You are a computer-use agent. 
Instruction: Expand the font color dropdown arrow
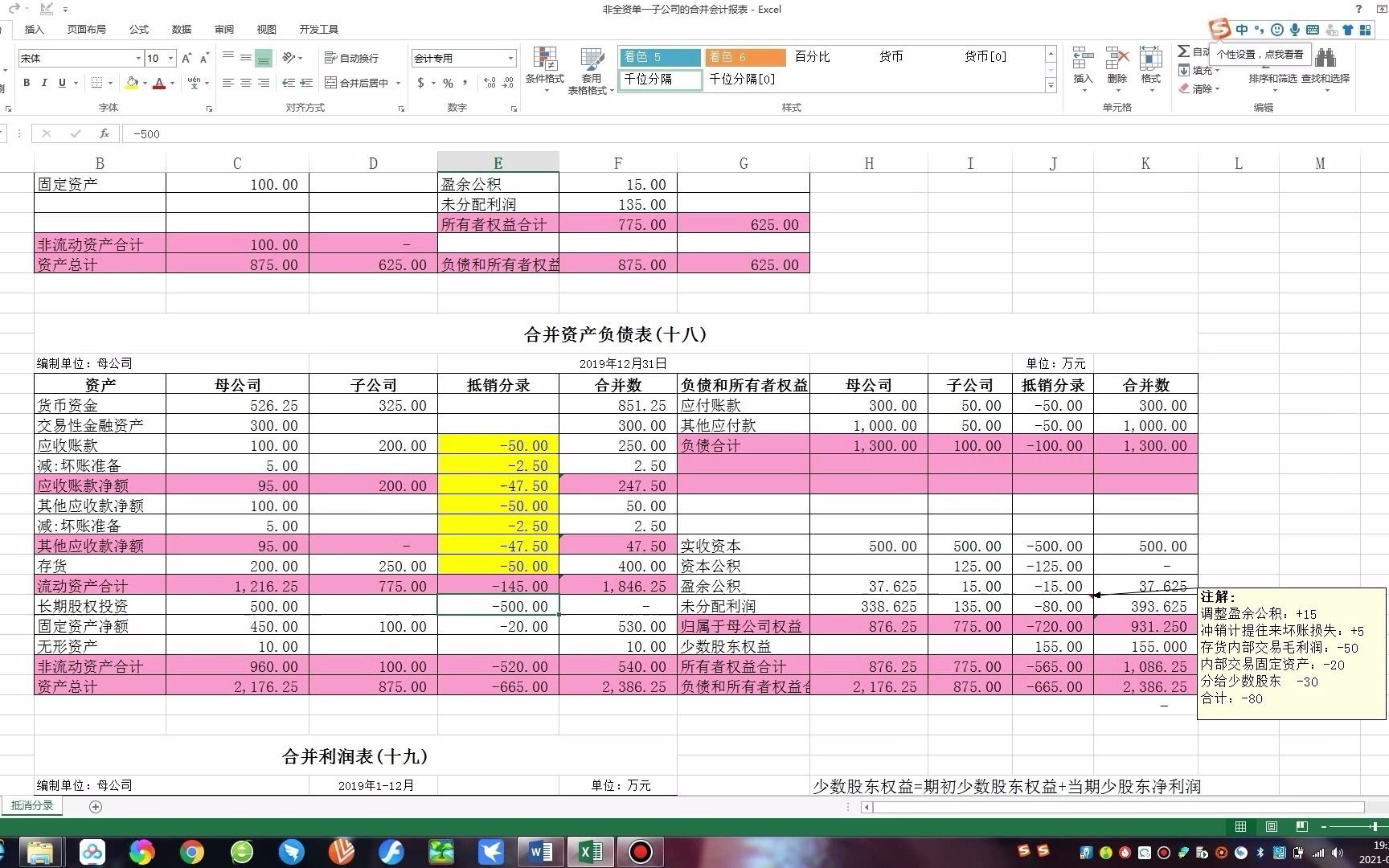pos(171,83)
